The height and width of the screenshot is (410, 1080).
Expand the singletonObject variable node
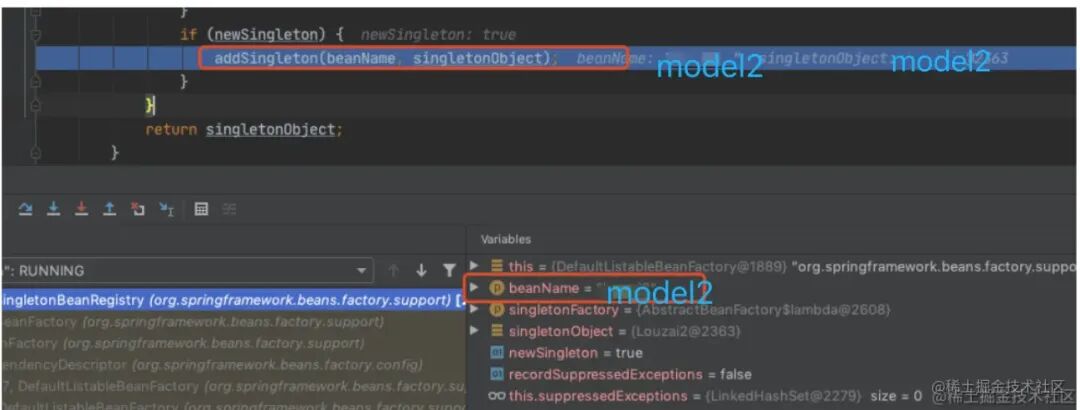pyautogui.click(x=474, y=331)
